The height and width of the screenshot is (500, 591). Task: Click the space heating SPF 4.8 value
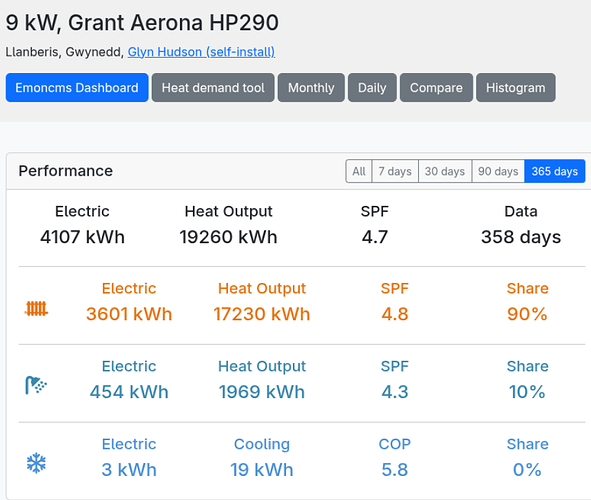click(x=395, y=314)
